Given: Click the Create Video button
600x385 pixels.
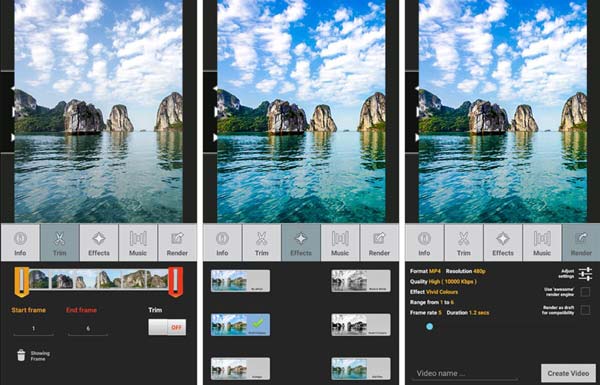Looking at the screenshot, I should (568, 373).
